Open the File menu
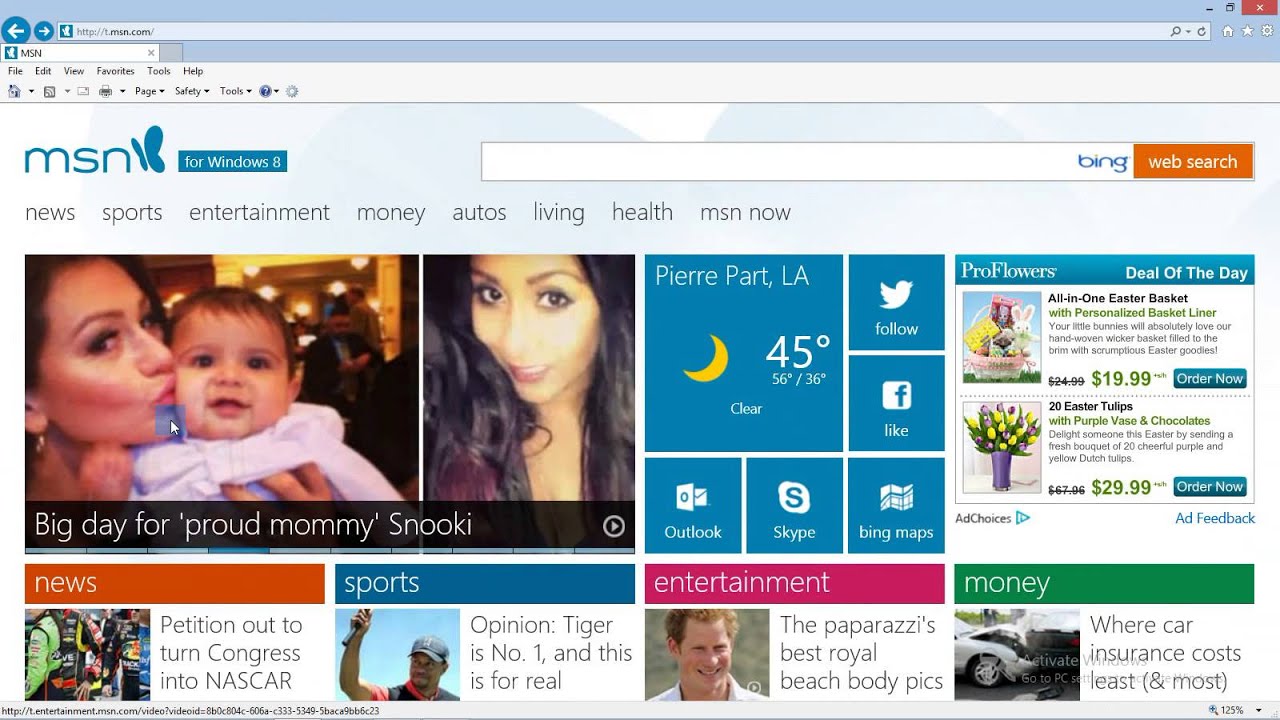 click(15, 71)
